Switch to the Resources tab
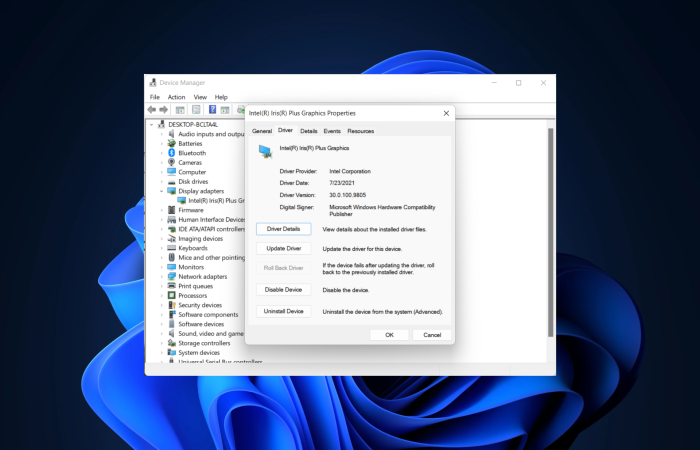The height and width of the screenshot is (450, 700). coord(360,131)
